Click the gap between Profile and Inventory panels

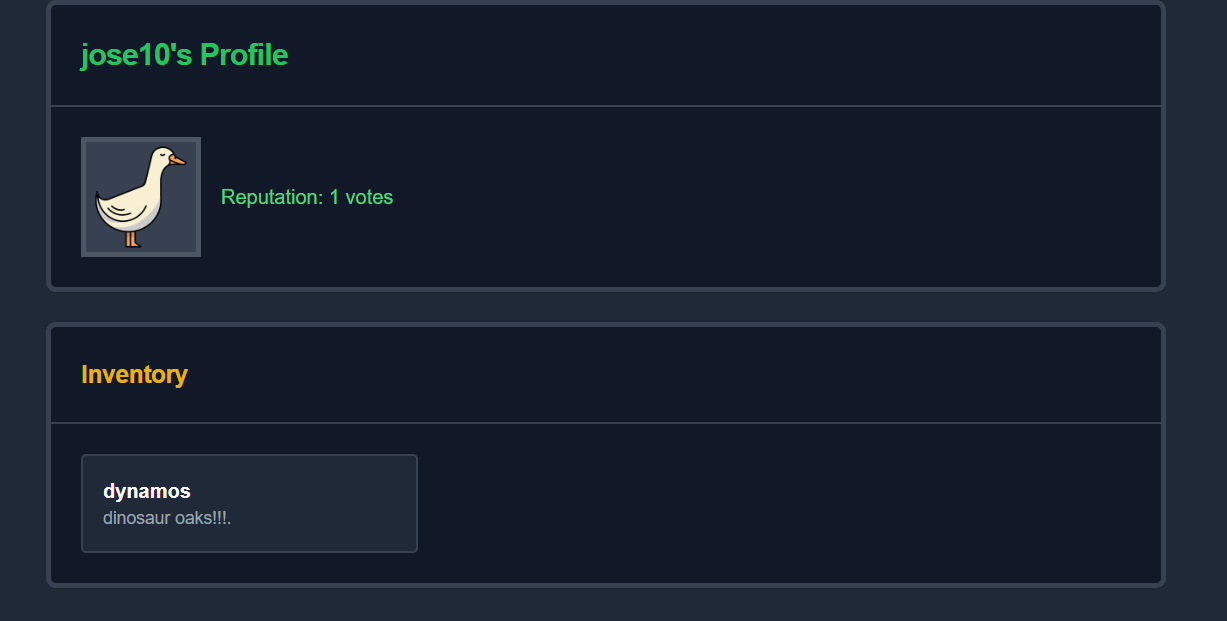point(606,307)
